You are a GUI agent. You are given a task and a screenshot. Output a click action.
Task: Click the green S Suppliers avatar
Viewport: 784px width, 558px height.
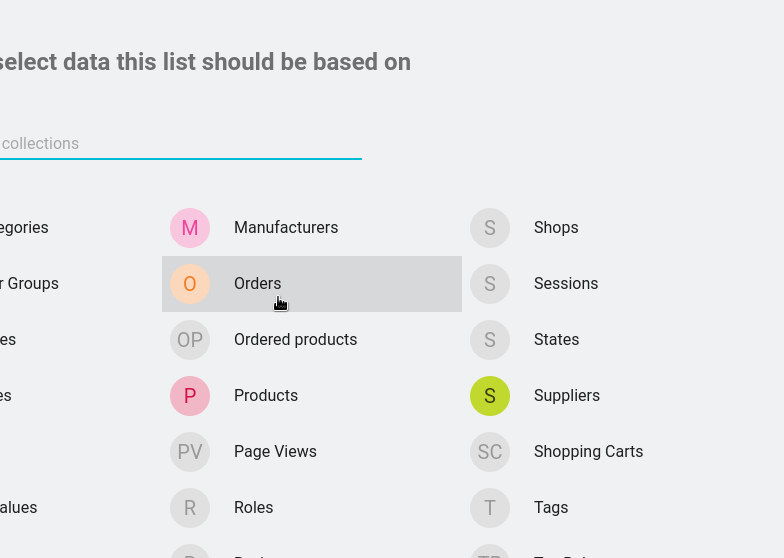click(490, 396)
